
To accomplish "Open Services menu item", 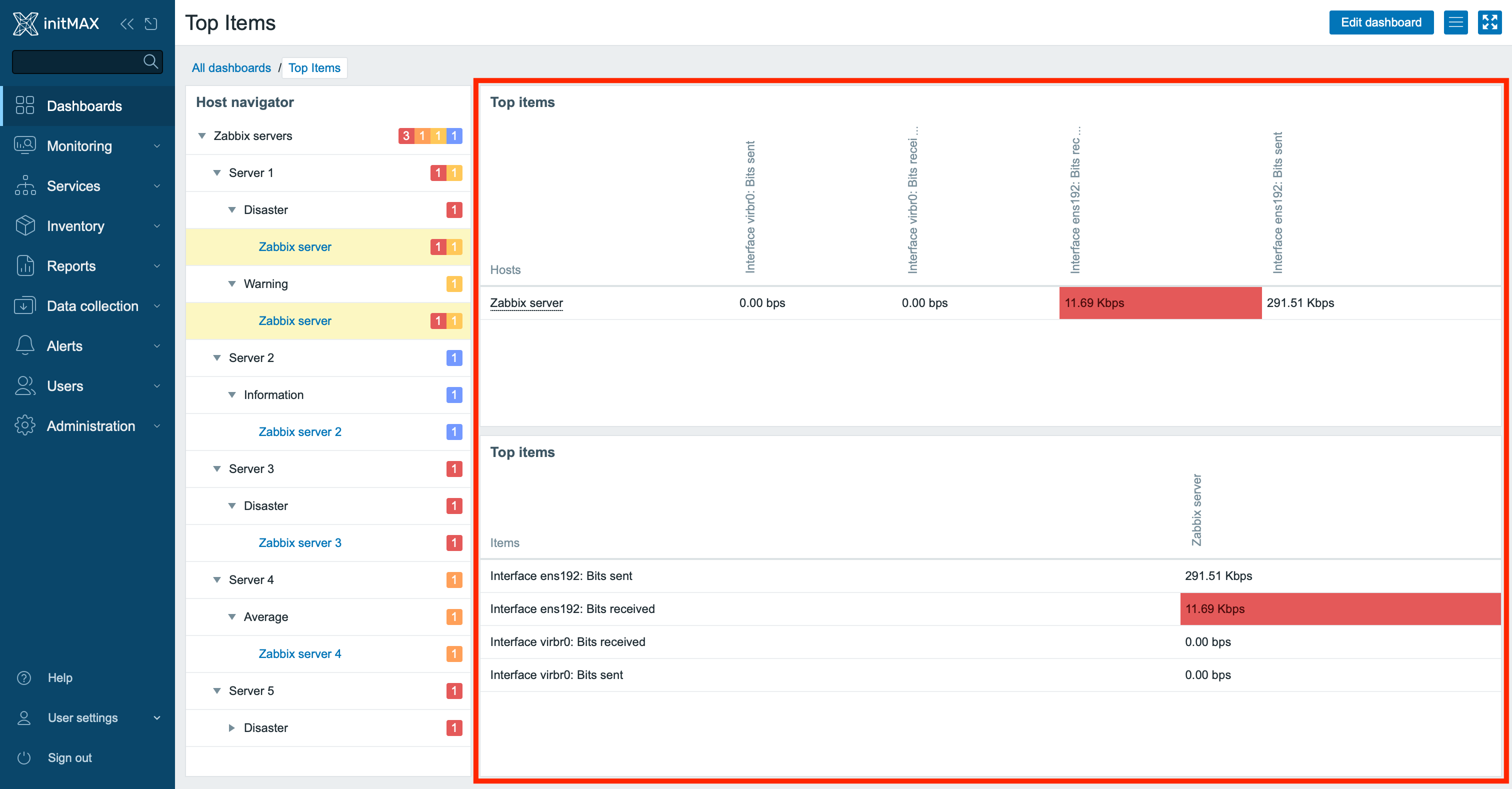I will (x=88, y=185).
